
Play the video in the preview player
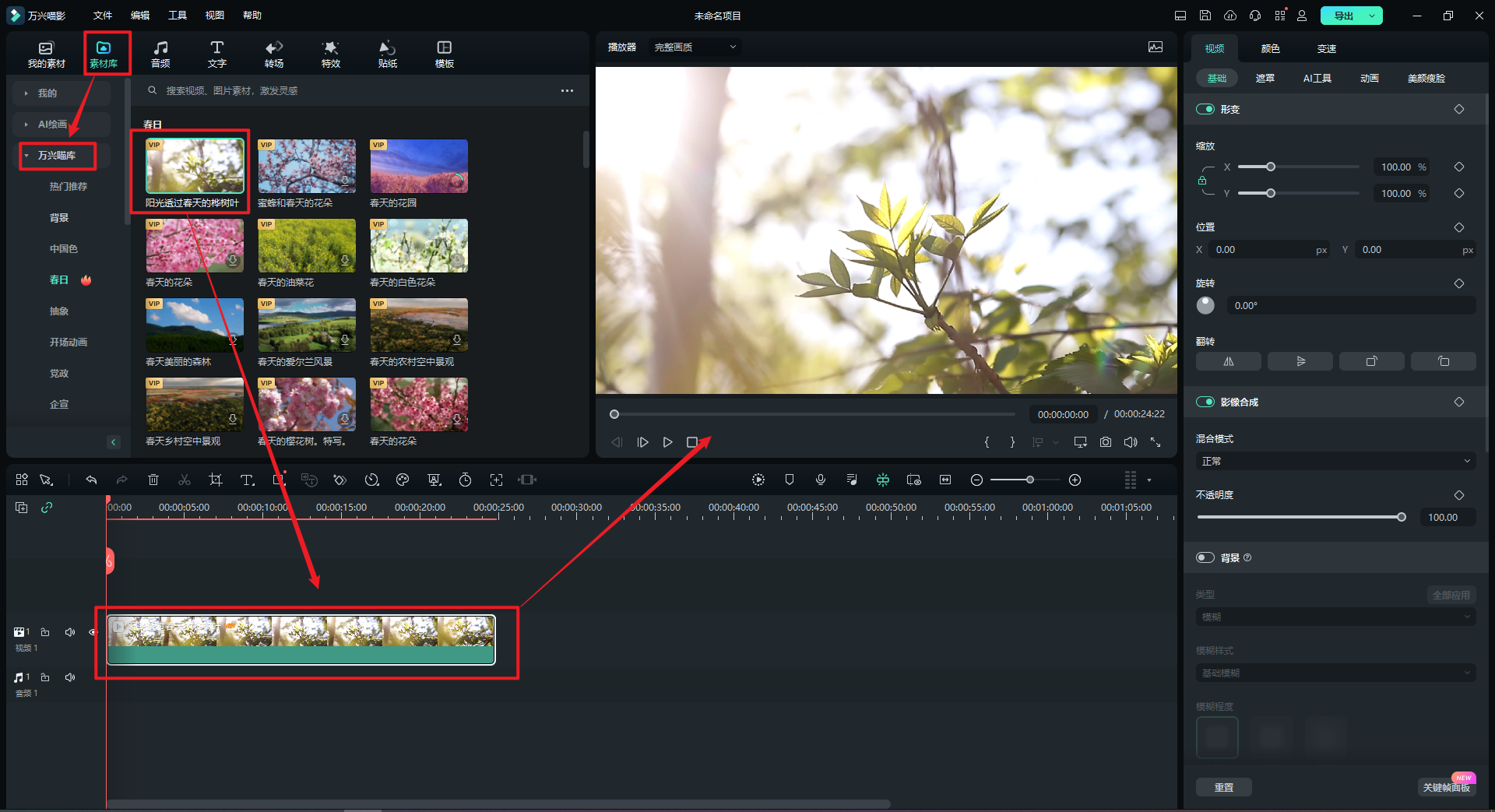[667, 442]
